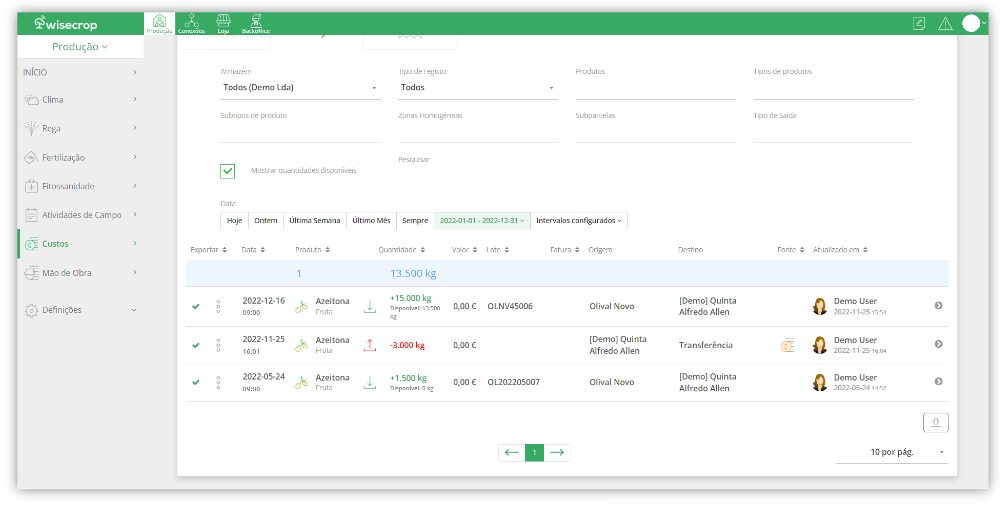Image resolution: width=1008 pixels, height=511 pixels.
Task: Go to previous page arrow
Action: coord(512,453)
